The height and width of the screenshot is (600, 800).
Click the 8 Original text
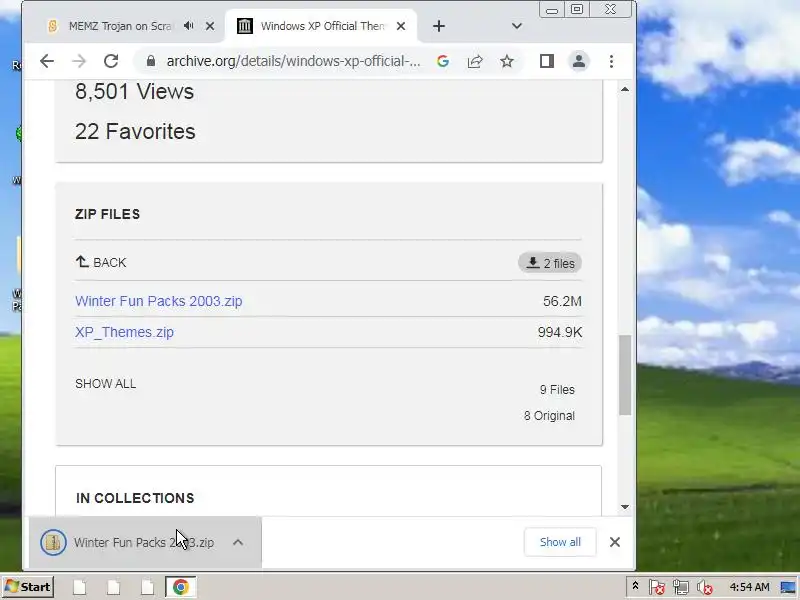[549, 416]
